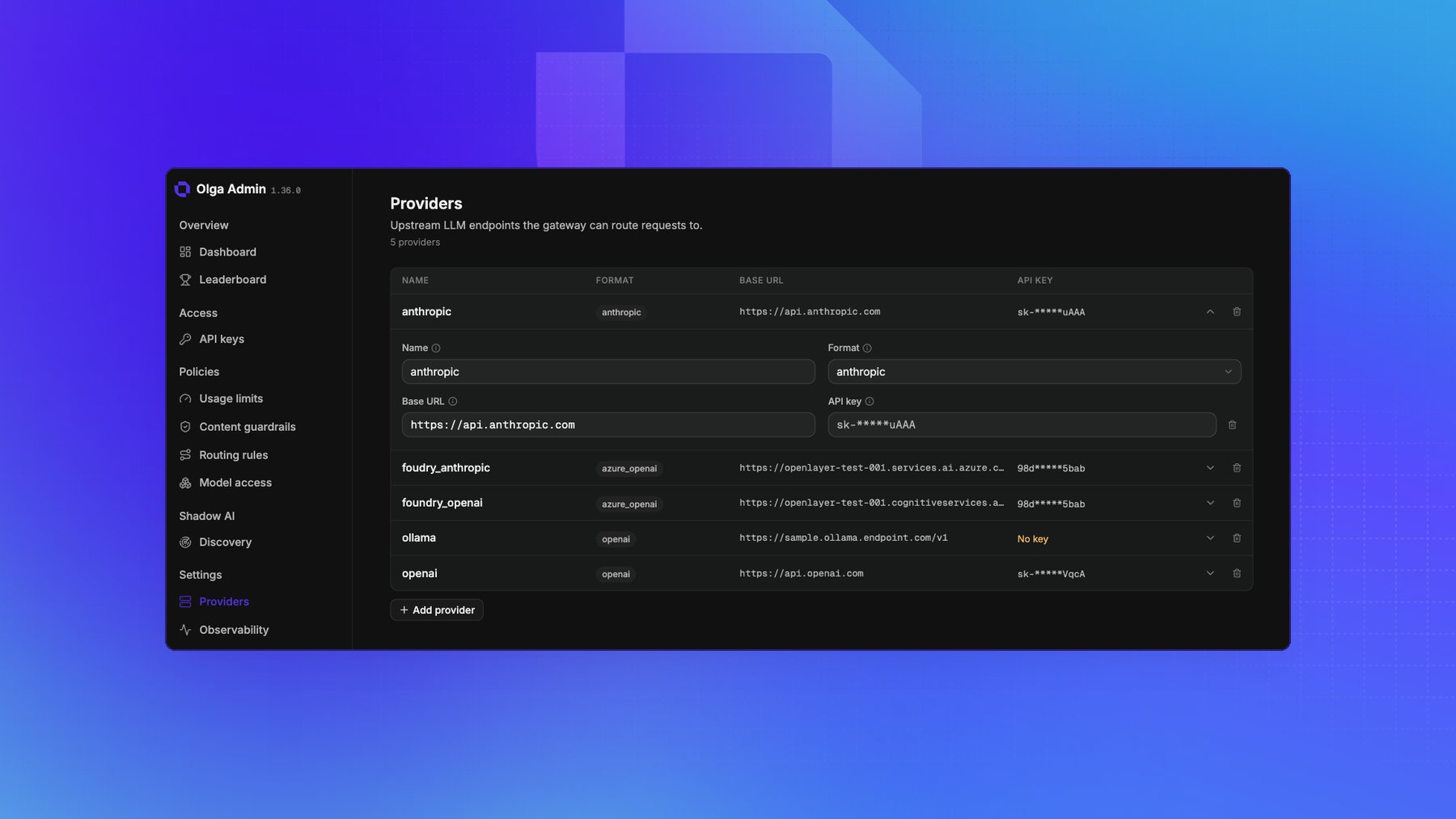Click the API keys key icon
Viewport: 1456px width, 819px height.
point(185,340)
